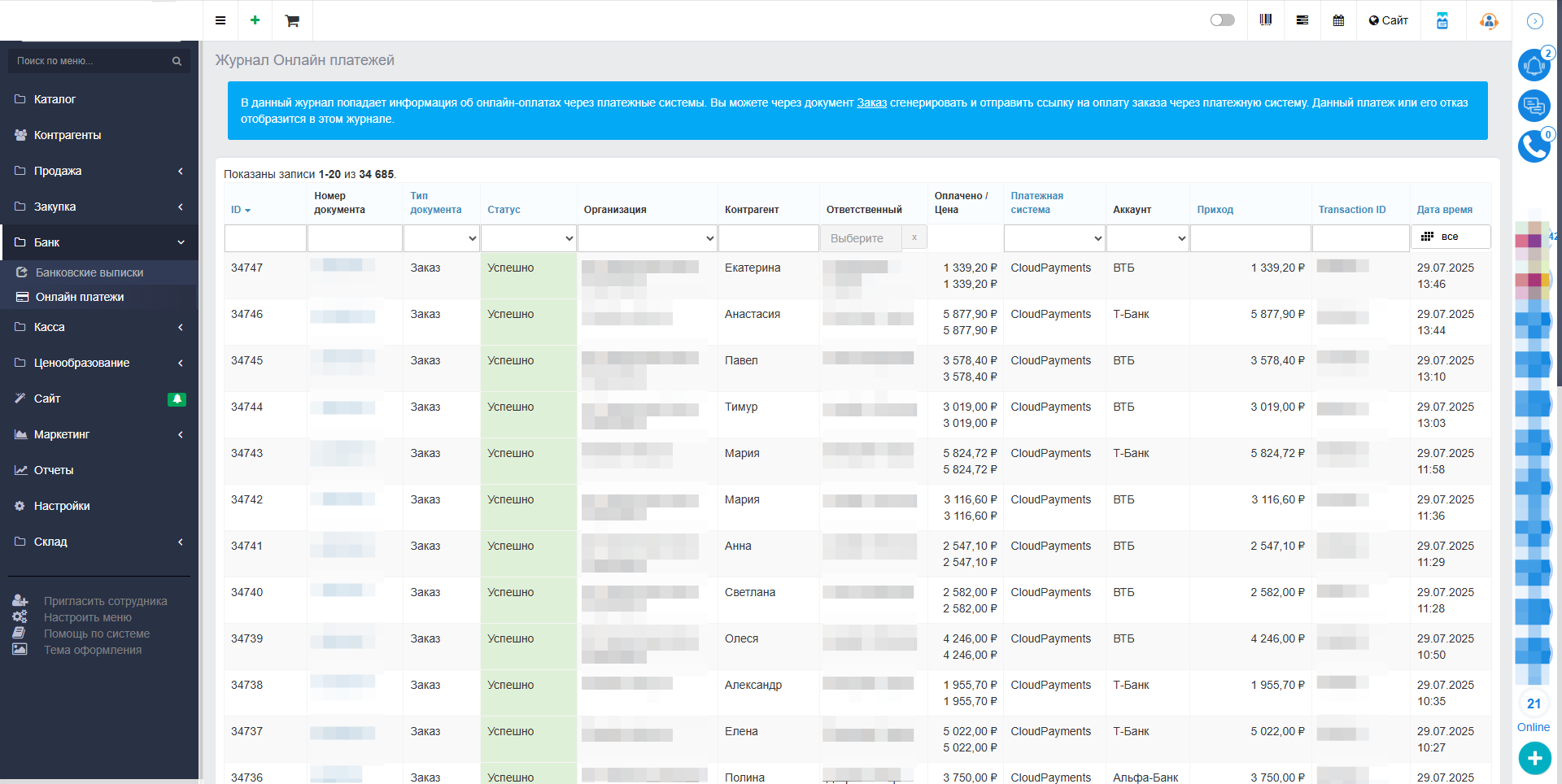The width and height of the screenshot is (1562, 784).
Task: Open the Каталог menu item
Action: [99, 99]
